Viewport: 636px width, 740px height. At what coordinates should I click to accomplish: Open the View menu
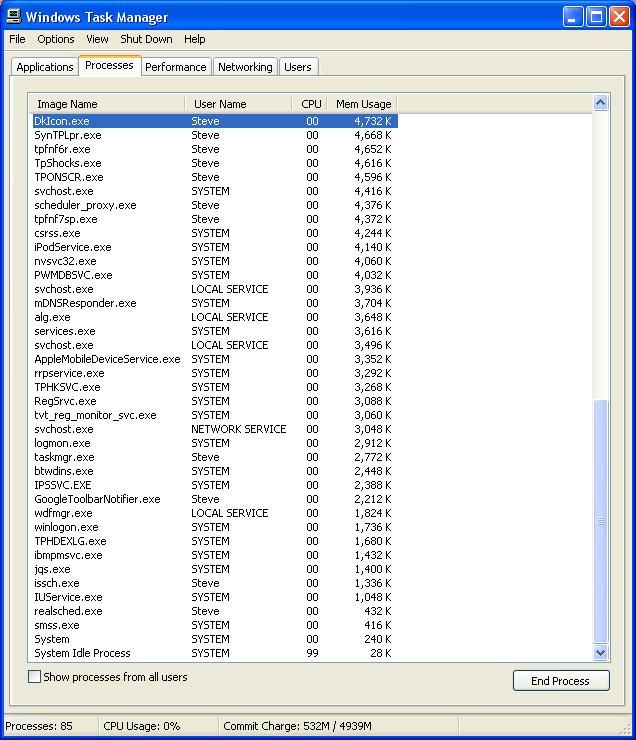point(97,39)
